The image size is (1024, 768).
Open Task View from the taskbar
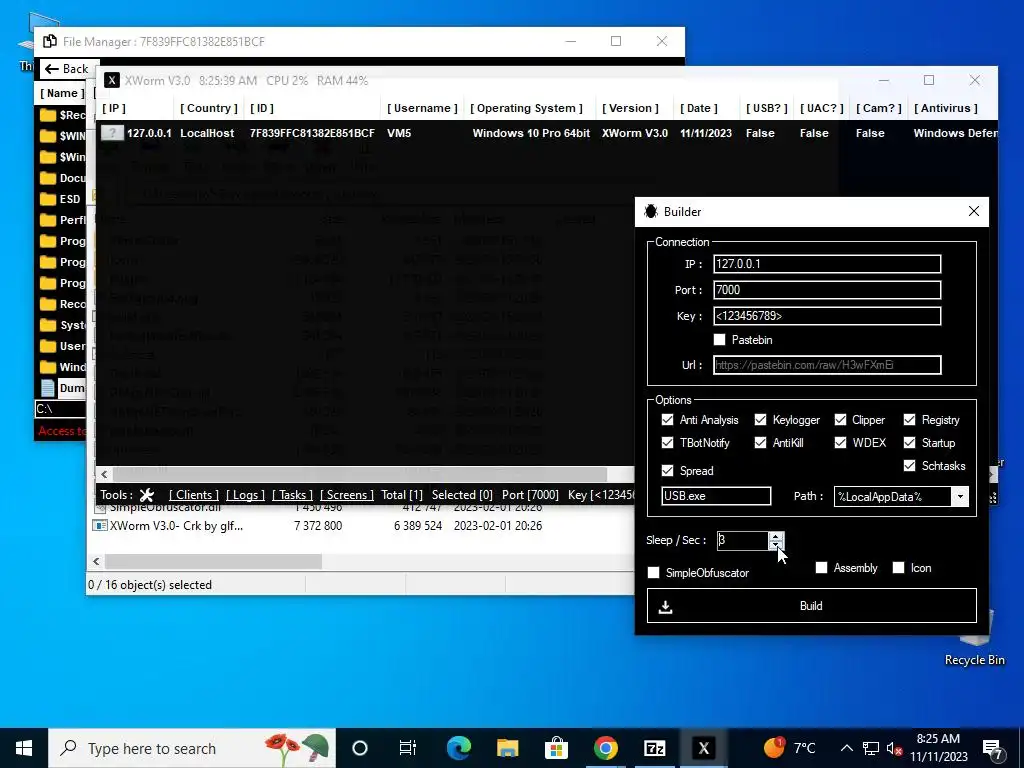pos(408,748)
